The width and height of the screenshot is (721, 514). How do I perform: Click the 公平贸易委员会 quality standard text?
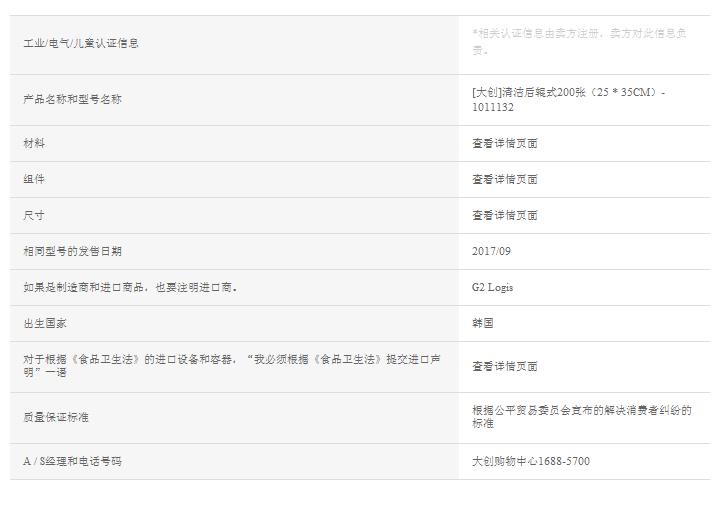pos(581,417)
